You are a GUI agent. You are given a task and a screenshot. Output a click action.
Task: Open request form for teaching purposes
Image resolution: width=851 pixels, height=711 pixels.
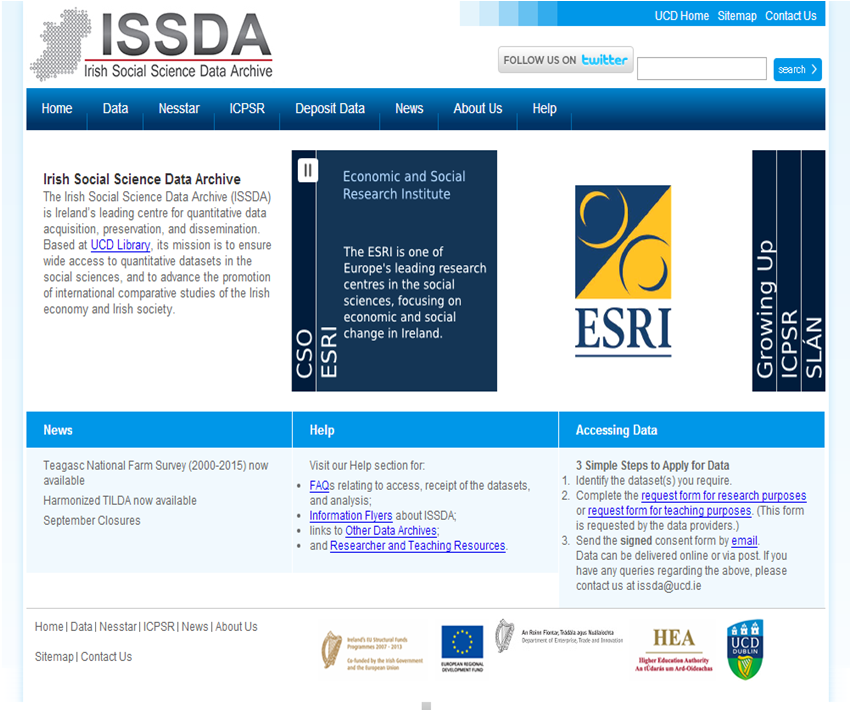click(x=669, y=511)
